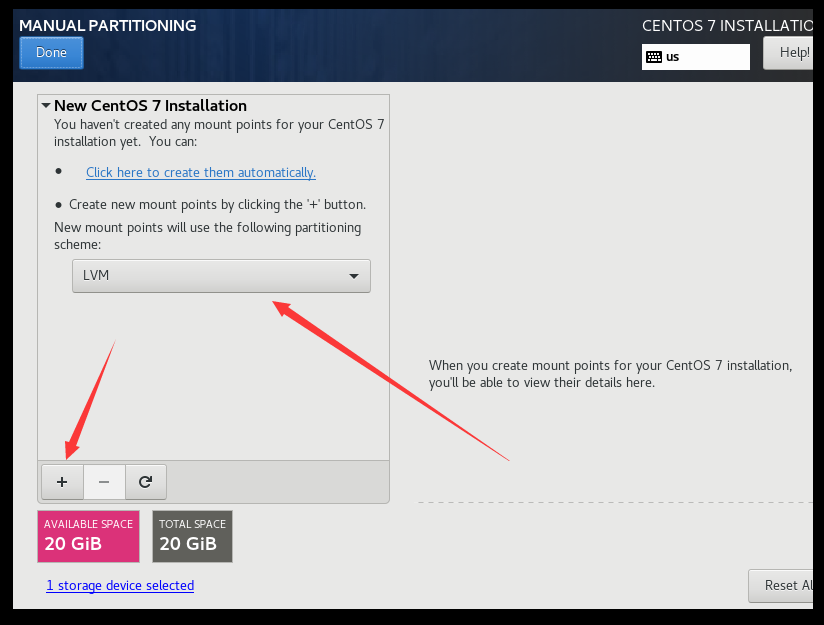Click the MANUAL PARTITIONING heading
824x625 pixels.
(108, 25)
